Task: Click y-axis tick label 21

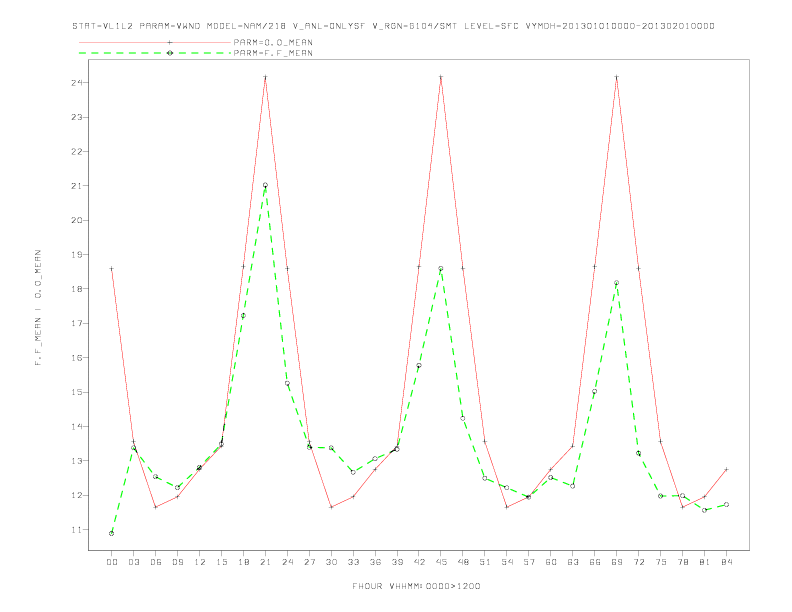Action: 76,186
